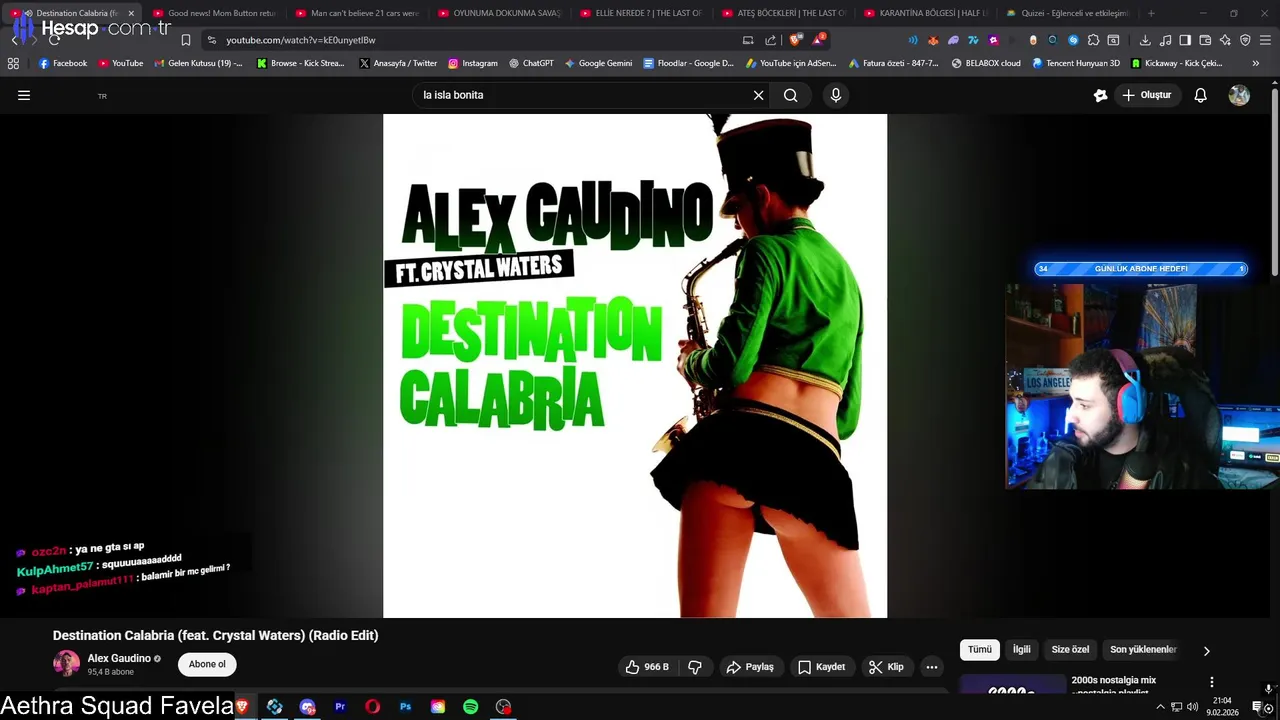
Task: Select the Son yüklenenler filter chip
Action: pos(1143,649)
